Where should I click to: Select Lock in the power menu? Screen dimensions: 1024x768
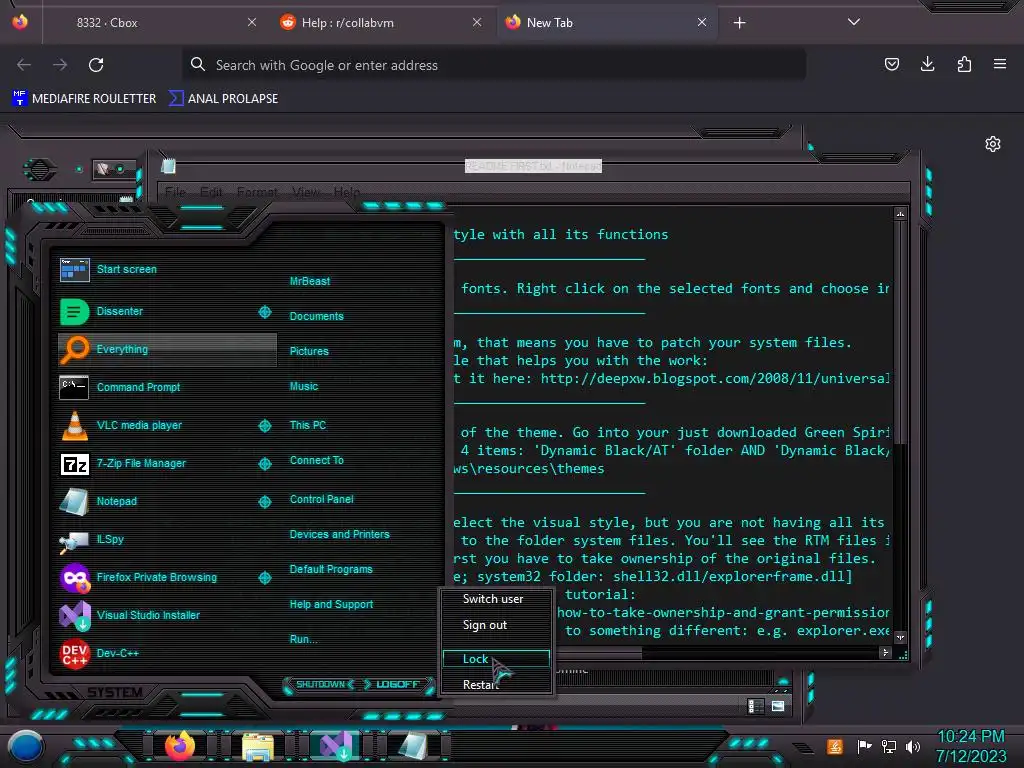(x=496, y=659)
